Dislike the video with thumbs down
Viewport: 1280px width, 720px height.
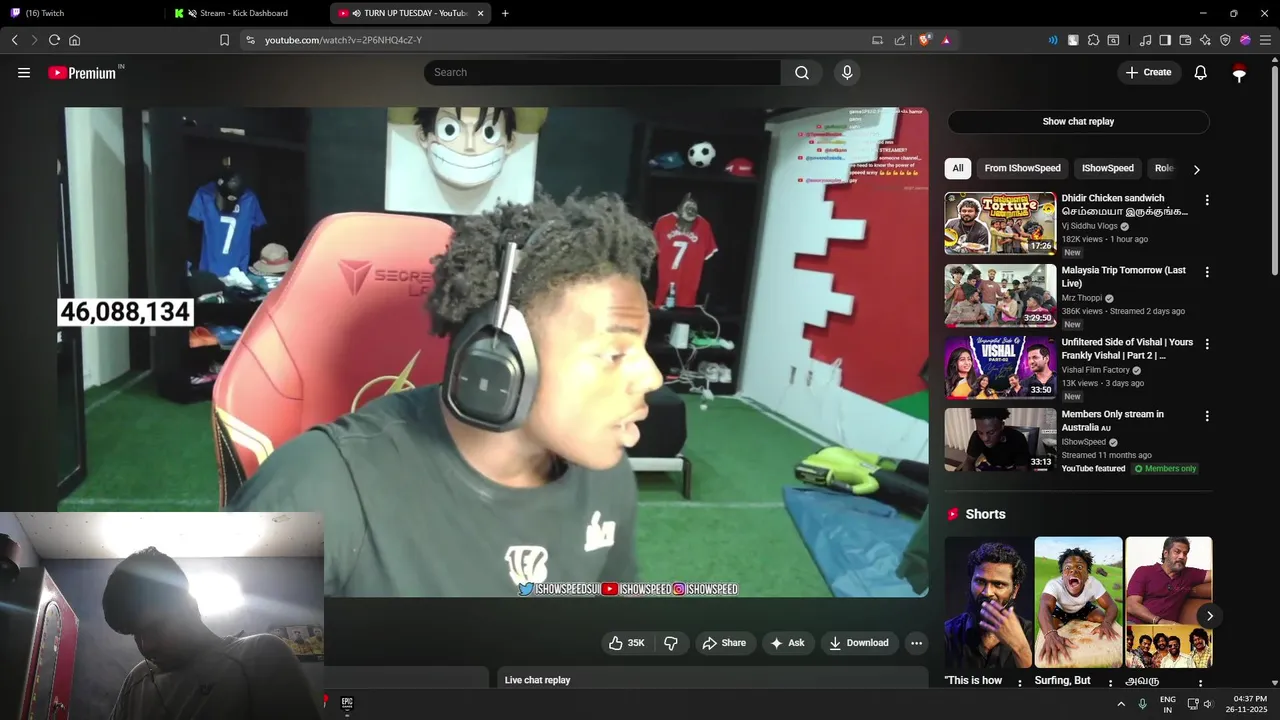pyautogui.click(x=671, y=643)
